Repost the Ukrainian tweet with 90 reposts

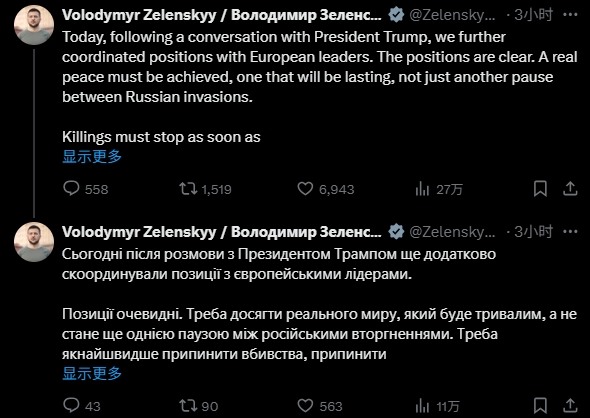click(199, 406)
